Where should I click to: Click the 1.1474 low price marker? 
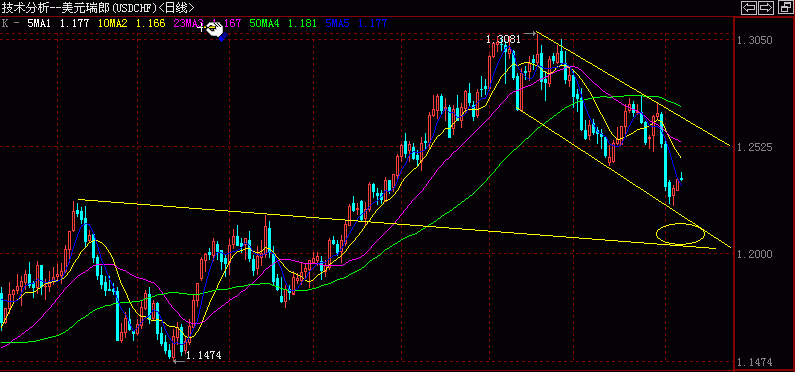(x=204, y=355)
